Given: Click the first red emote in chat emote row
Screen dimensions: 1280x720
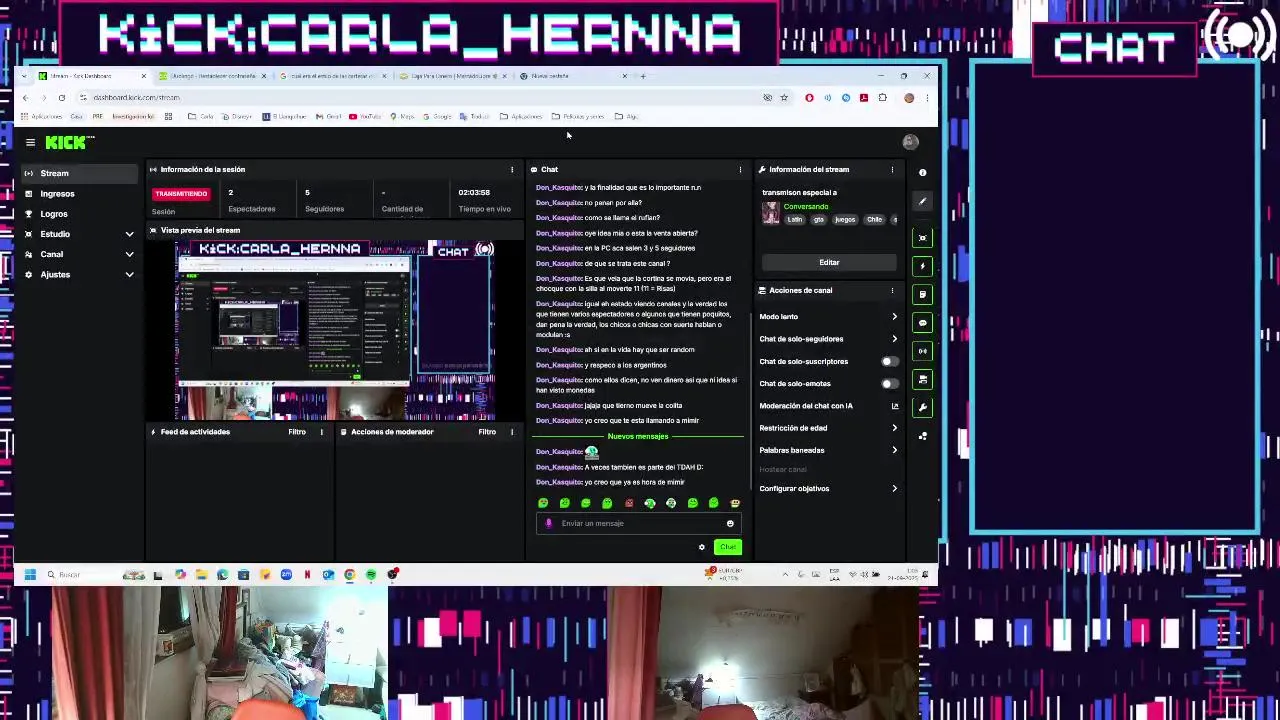Looking at the screenshot, I should coord(628,503).
